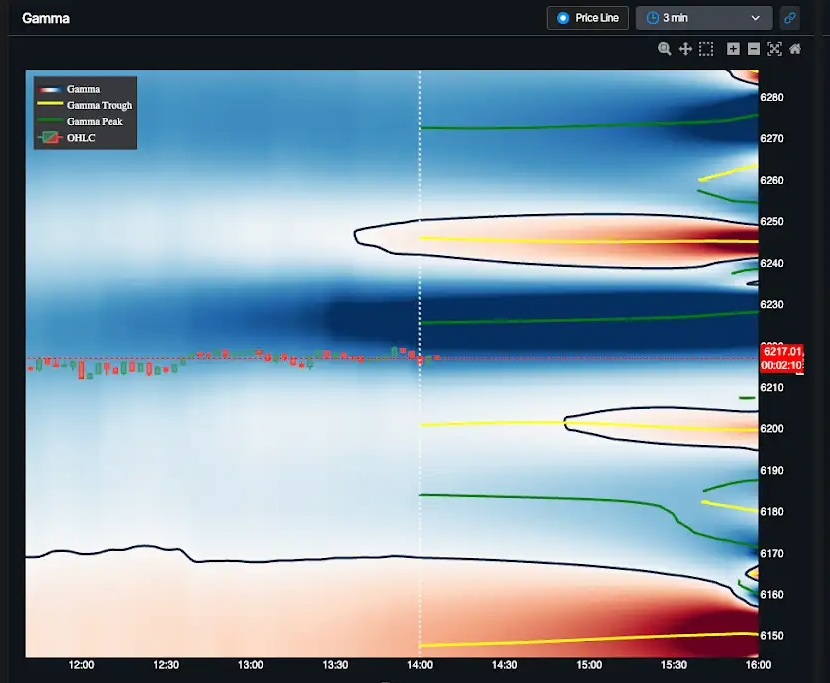
Task: Click the 00:02:10 countdown timer label
Action: tap(782, 365)
